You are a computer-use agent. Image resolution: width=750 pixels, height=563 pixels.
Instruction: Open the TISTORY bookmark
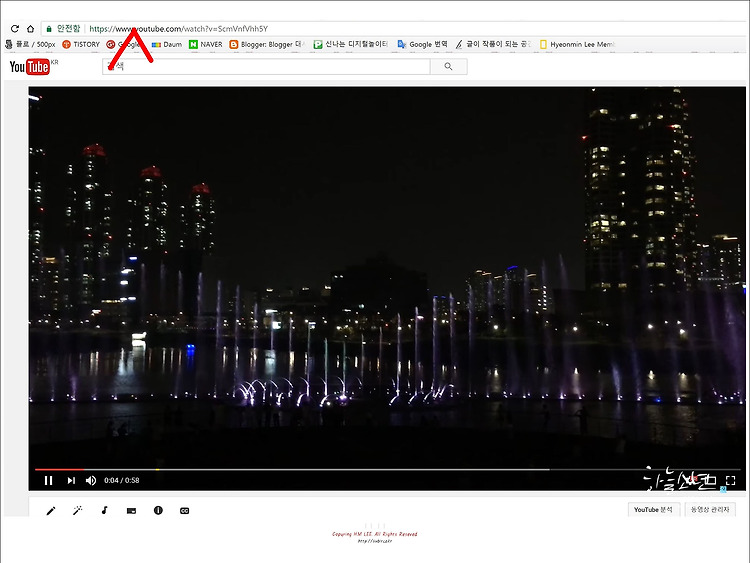tap(81, 44)
